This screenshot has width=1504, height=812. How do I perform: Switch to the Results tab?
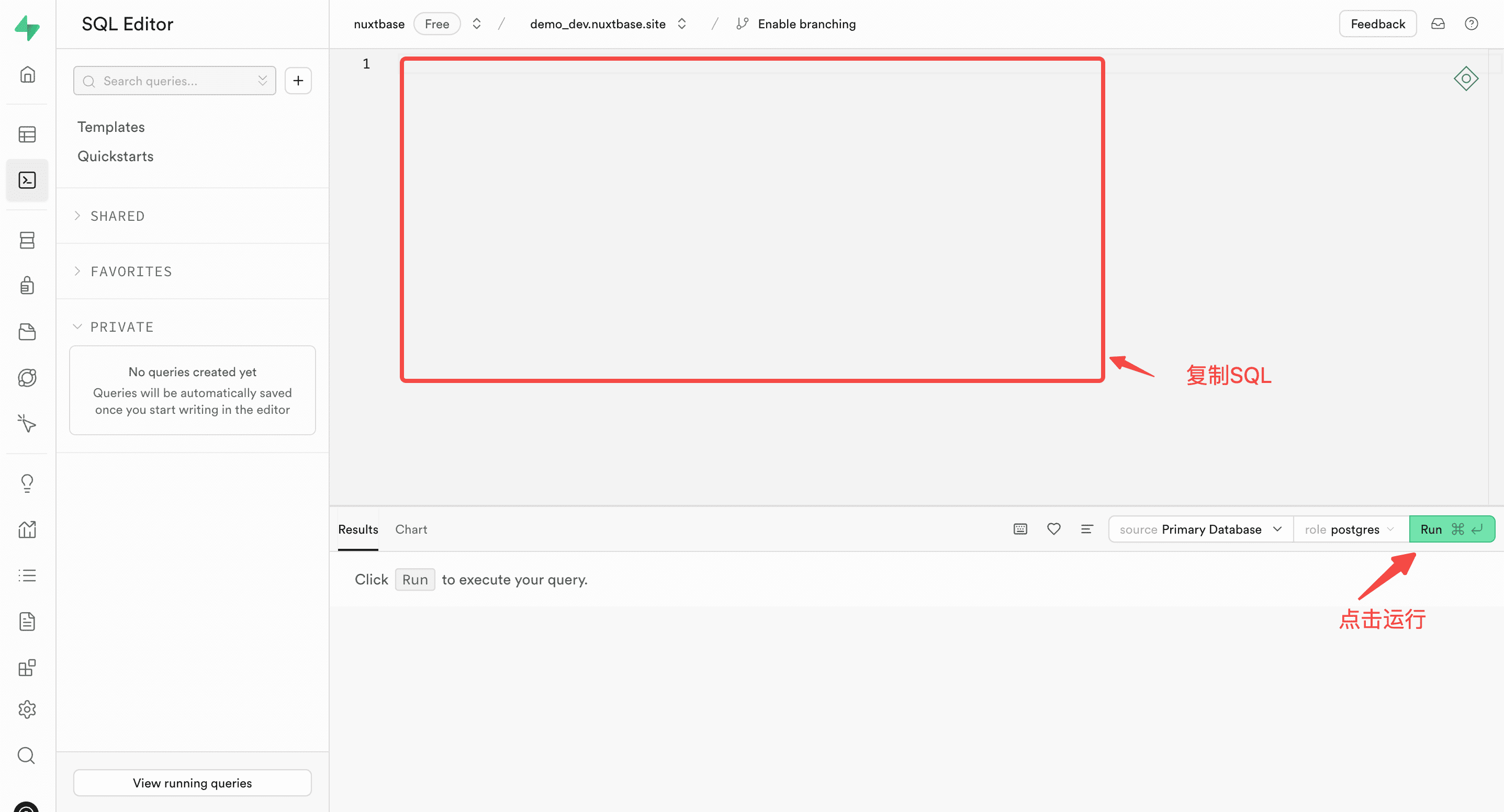pos(358,529)
